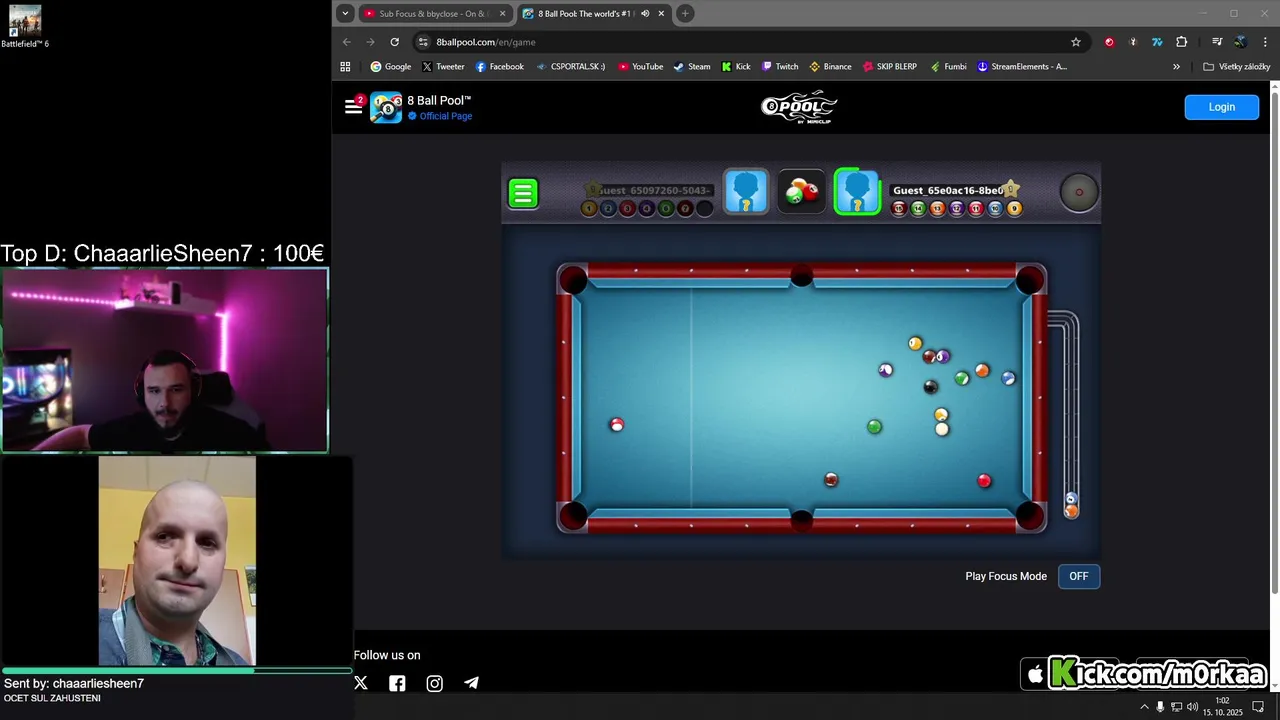Click the cue ball spin control
1280x720 pixels.
(x=1079, y=192)
